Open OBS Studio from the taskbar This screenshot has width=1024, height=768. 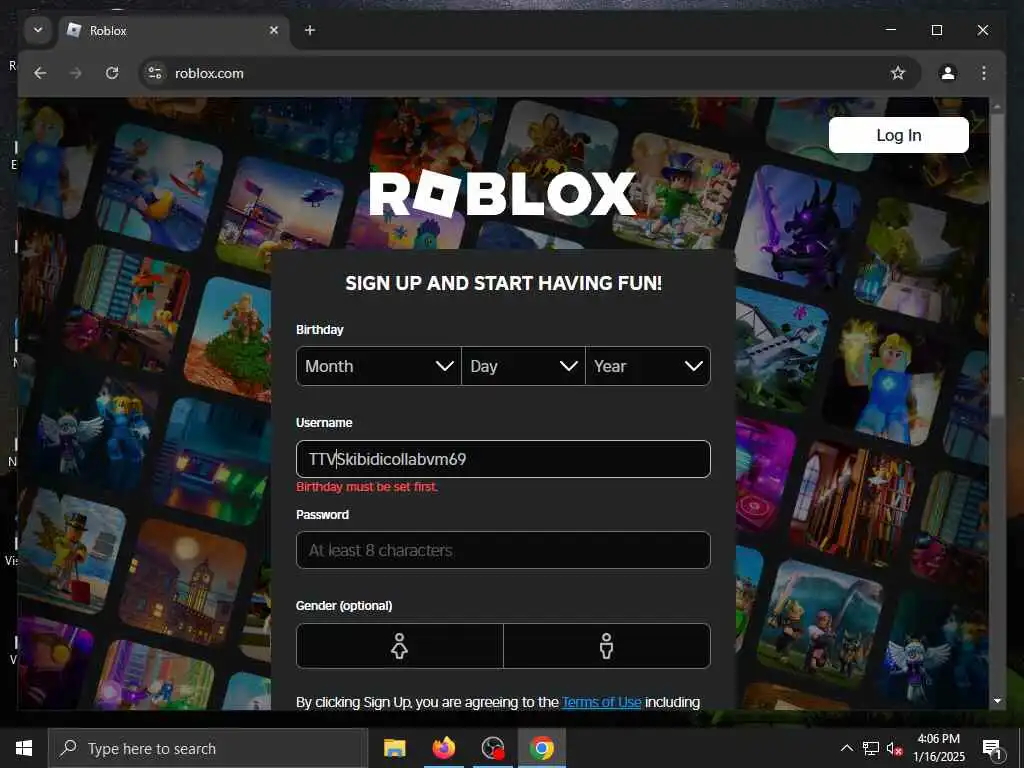click(493, 748)
